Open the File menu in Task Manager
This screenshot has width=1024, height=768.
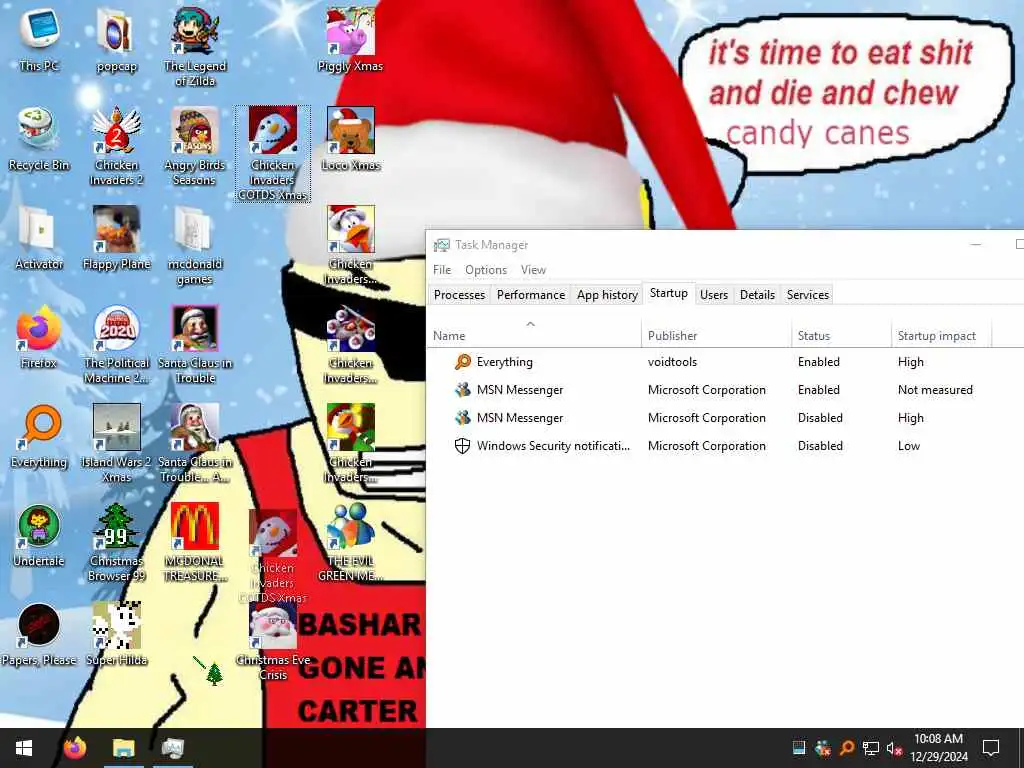click(442, 270)
